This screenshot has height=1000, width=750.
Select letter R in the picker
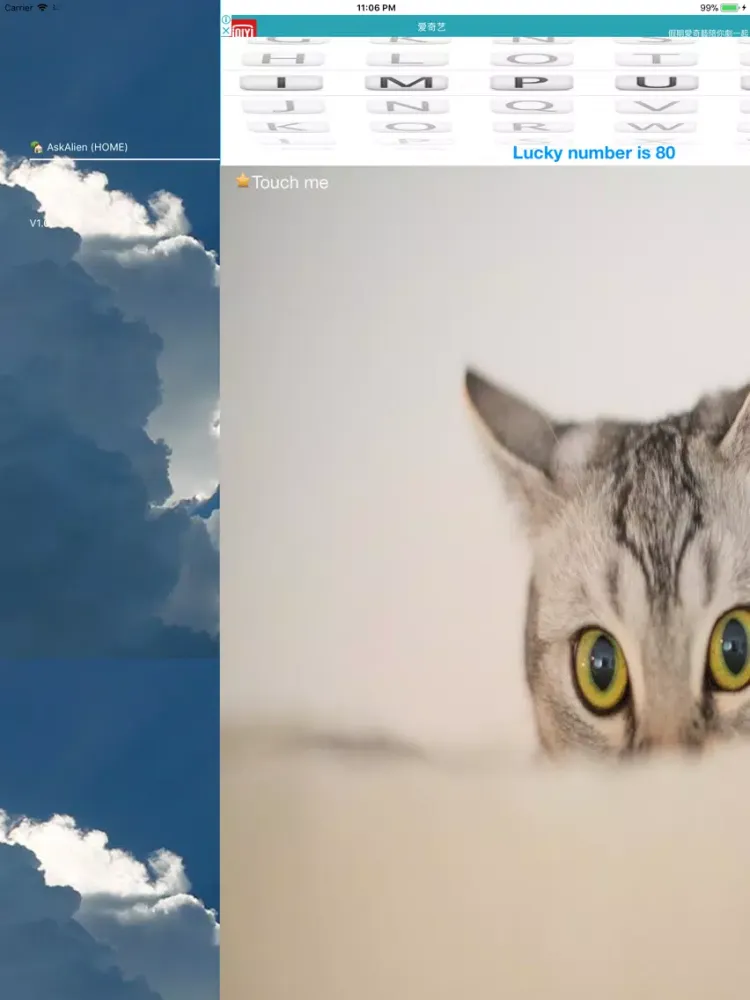(531, 127)
